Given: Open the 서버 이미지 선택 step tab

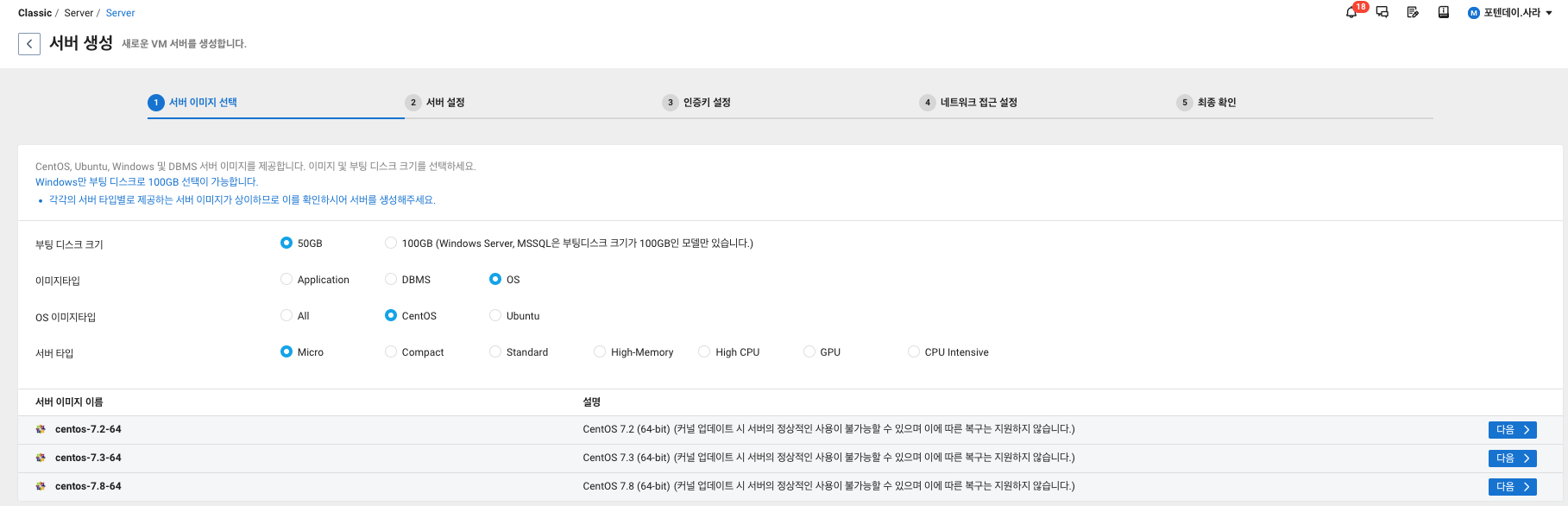Looking at the screenshot, I should click(203, 103).
